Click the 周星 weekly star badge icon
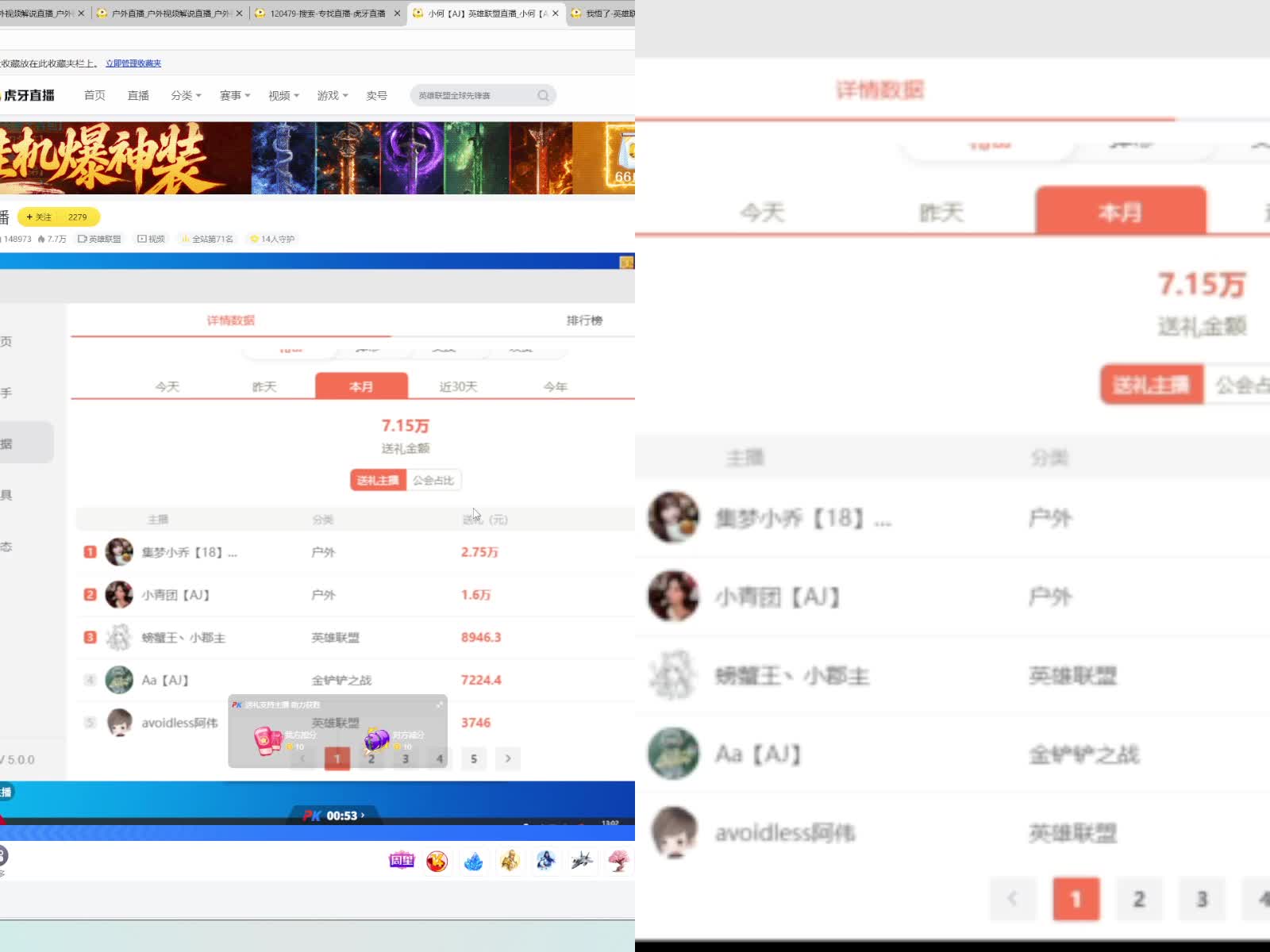The image size is (1270, 952). [402, 861]
